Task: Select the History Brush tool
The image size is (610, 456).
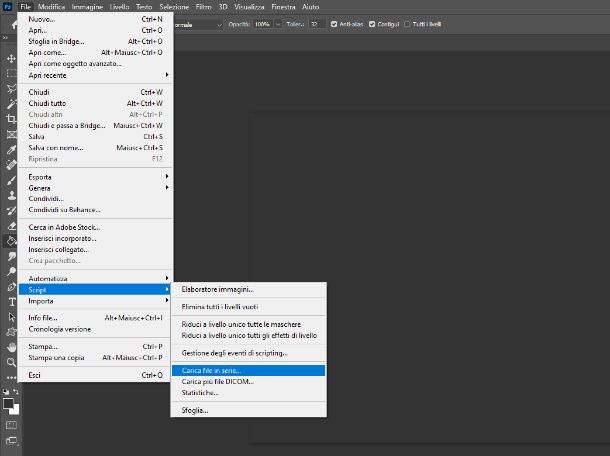Action: [x=11, y=210]
